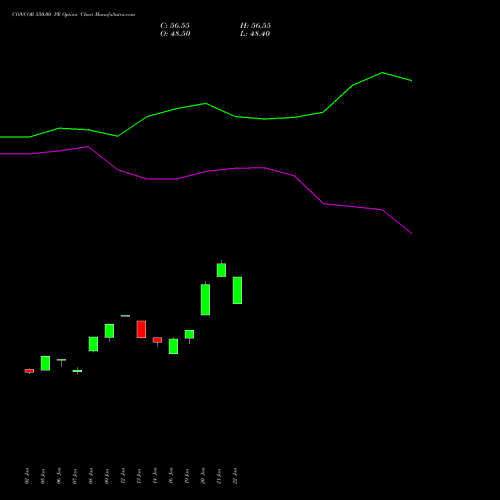Select the last green candle above the 22 date

click(x=237, y=290)
